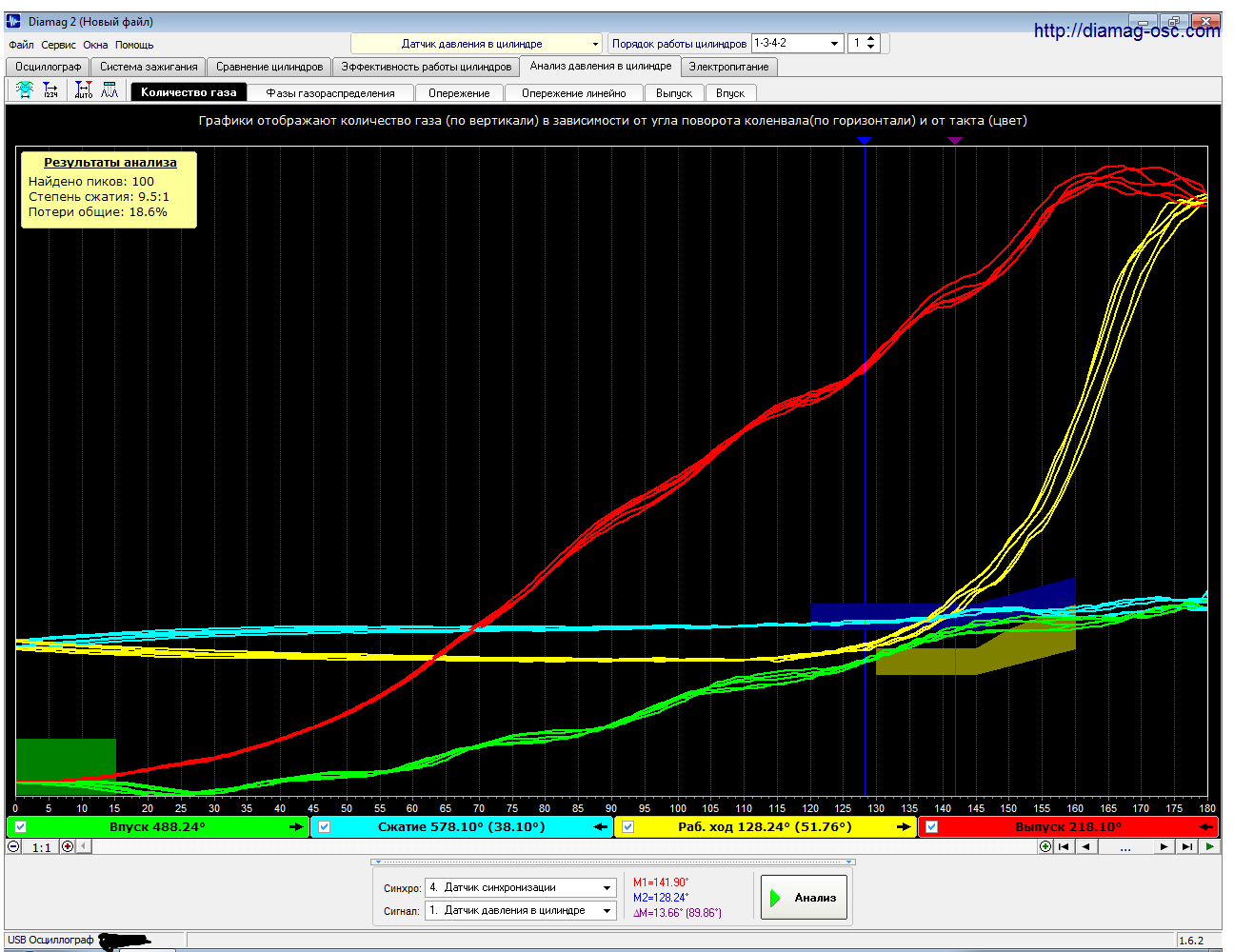This screenshot has width=1234, height=952.
Task: Step forward one frame arrow
Action: 1164,846
